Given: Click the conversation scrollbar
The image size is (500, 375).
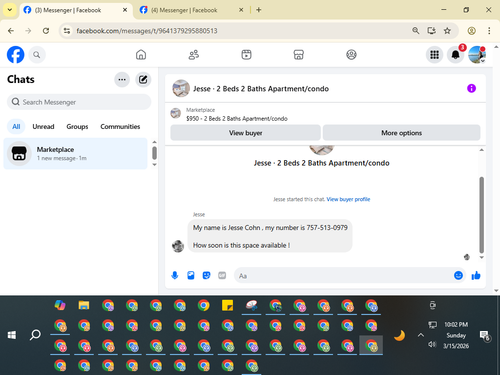Looking at the screenshot, I should (481, 215).
